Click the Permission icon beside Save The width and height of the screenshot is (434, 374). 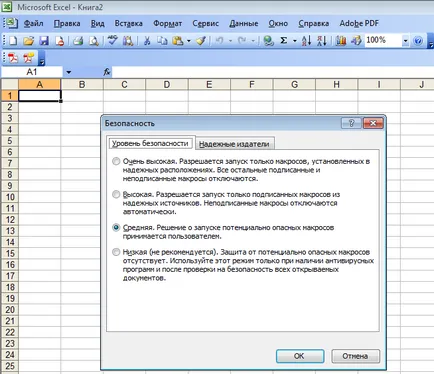coord(60,41)
